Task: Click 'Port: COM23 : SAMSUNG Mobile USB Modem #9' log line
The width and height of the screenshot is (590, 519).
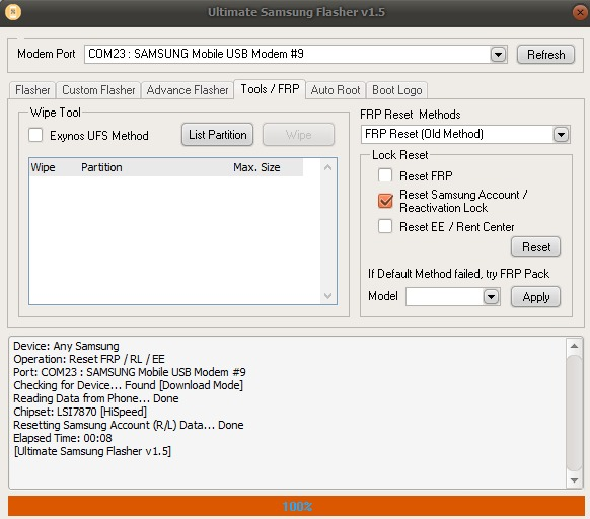Action: (x=129, y=372)
